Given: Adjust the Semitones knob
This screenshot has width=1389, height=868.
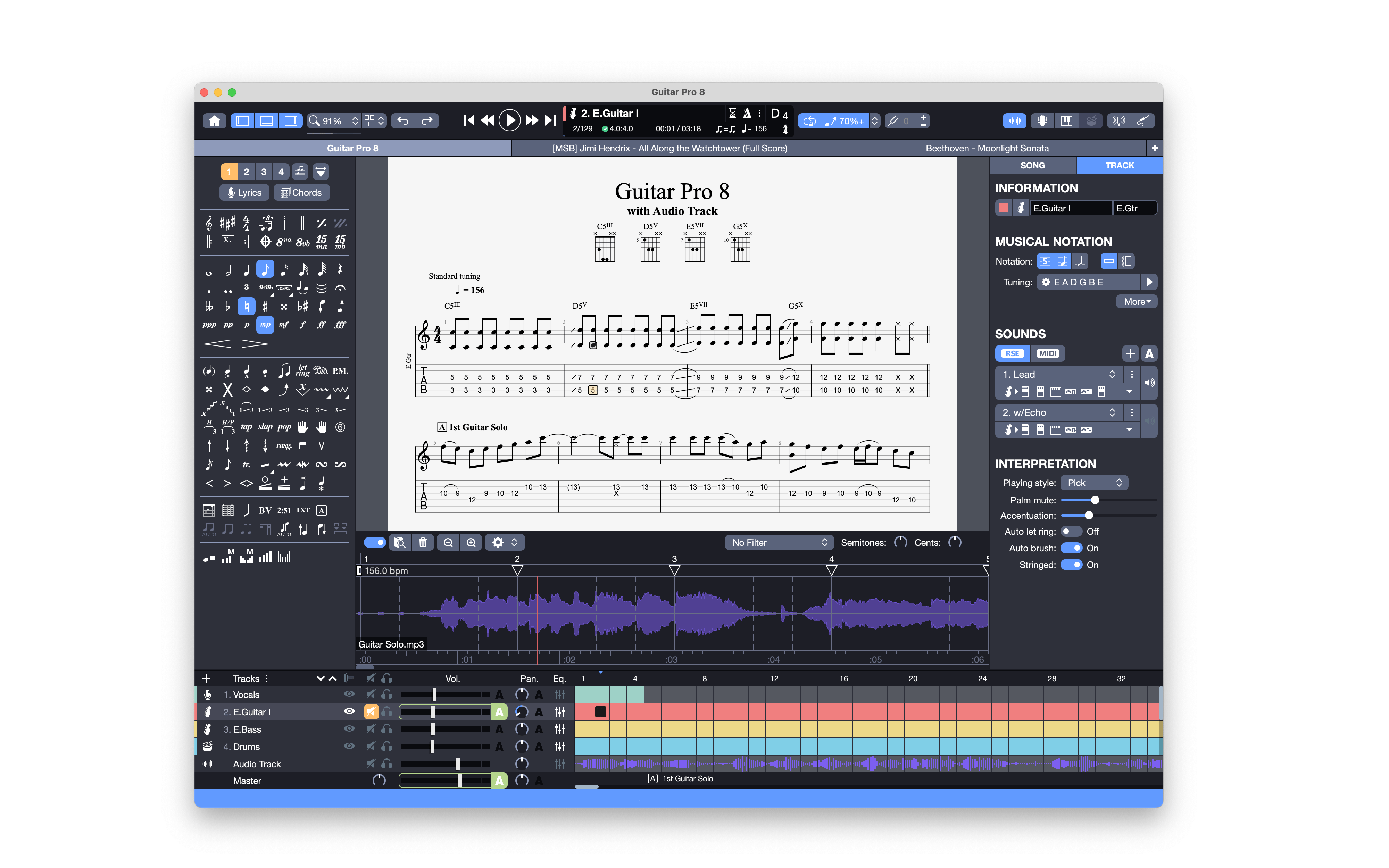Looking at the screenshot, I should (x=900, y=542).
